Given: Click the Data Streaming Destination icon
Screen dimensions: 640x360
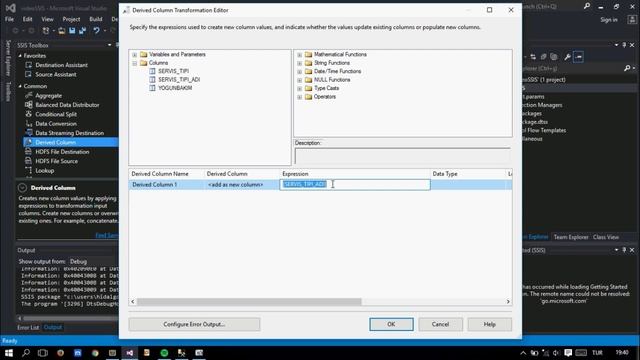Looking at the screenshot, I should point(29,133).
